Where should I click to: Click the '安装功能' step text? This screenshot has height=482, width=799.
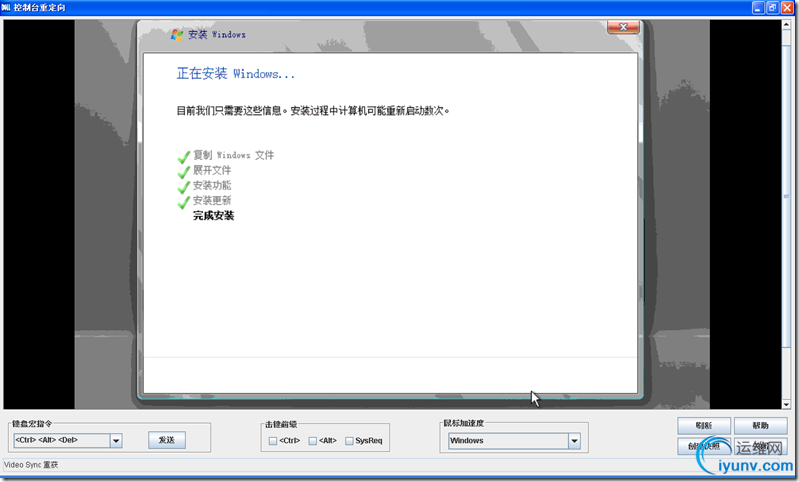click(x=212, y=185)
